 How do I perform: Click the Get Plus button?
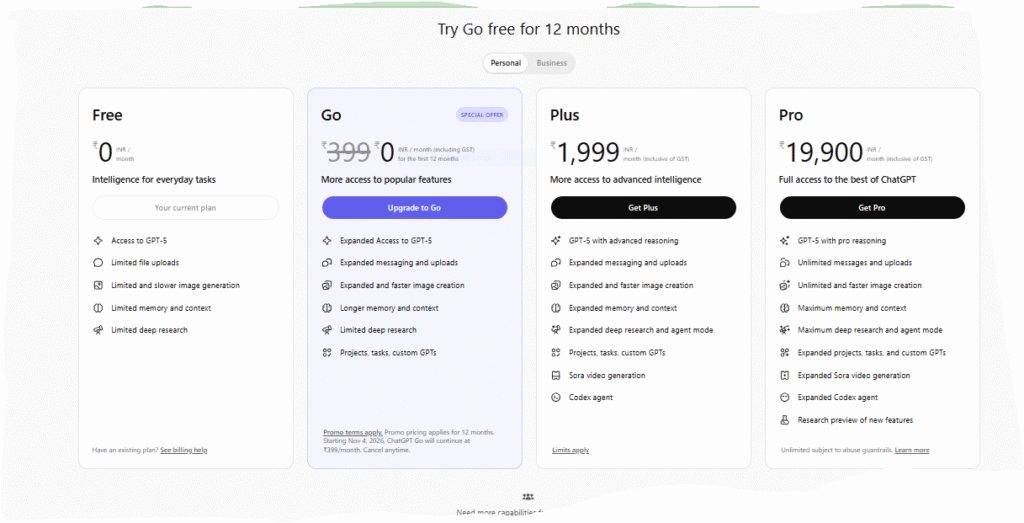643,207
